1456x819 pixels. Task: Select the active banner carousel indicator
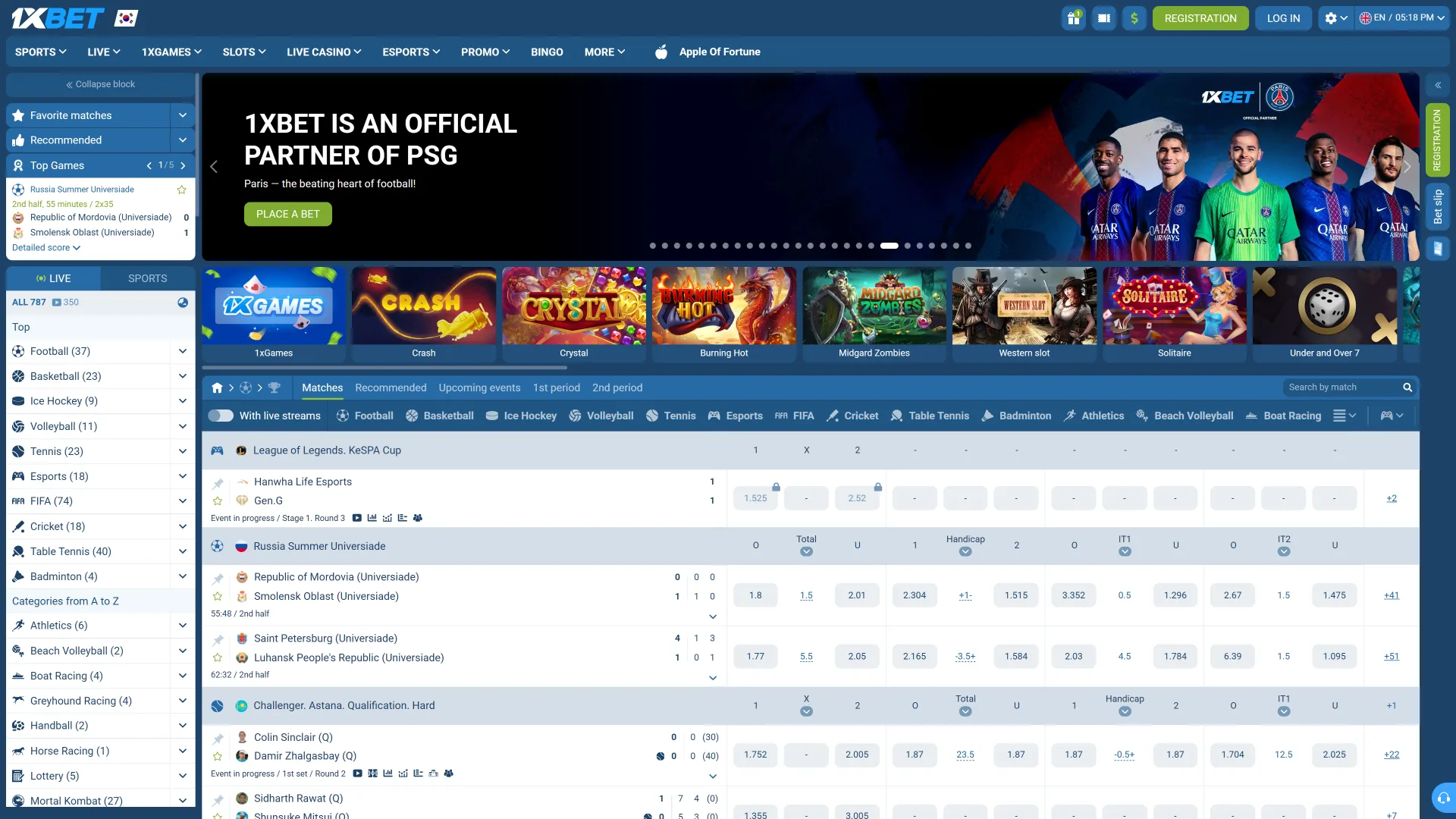point(889,246)
